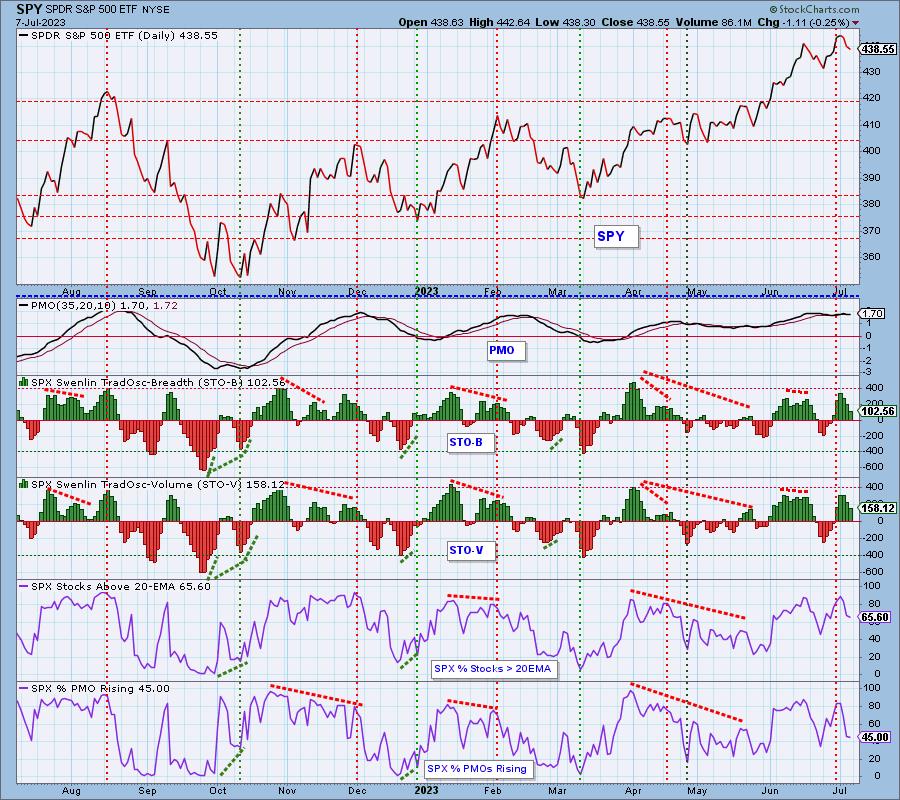The image size is (900, 800).
Task: Click the 7-Jul-2023 date text
Action: point(41,23)
